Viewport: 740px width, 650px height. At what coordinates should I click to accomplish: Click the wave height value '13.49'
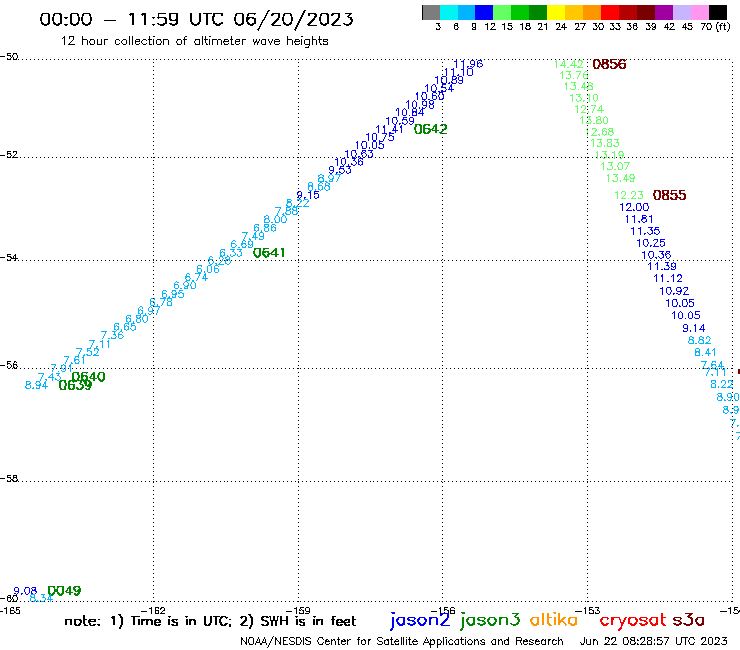621,178
